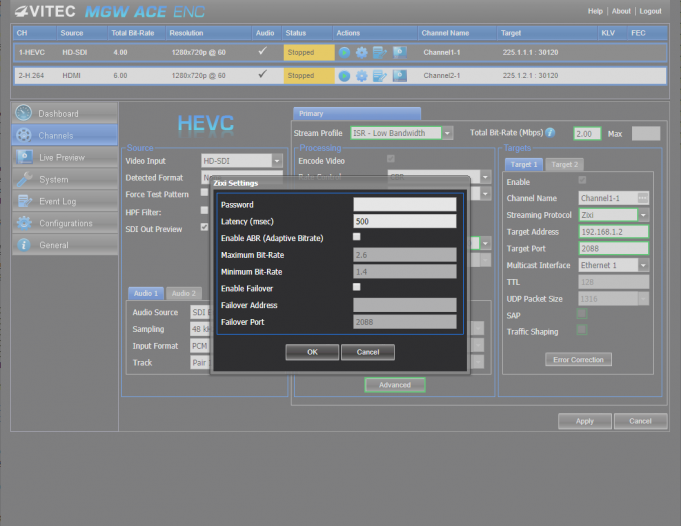Open Streaming Protocol Zixi dropdown
Viewport: 681px width, 526px height.
click(643, 215)
